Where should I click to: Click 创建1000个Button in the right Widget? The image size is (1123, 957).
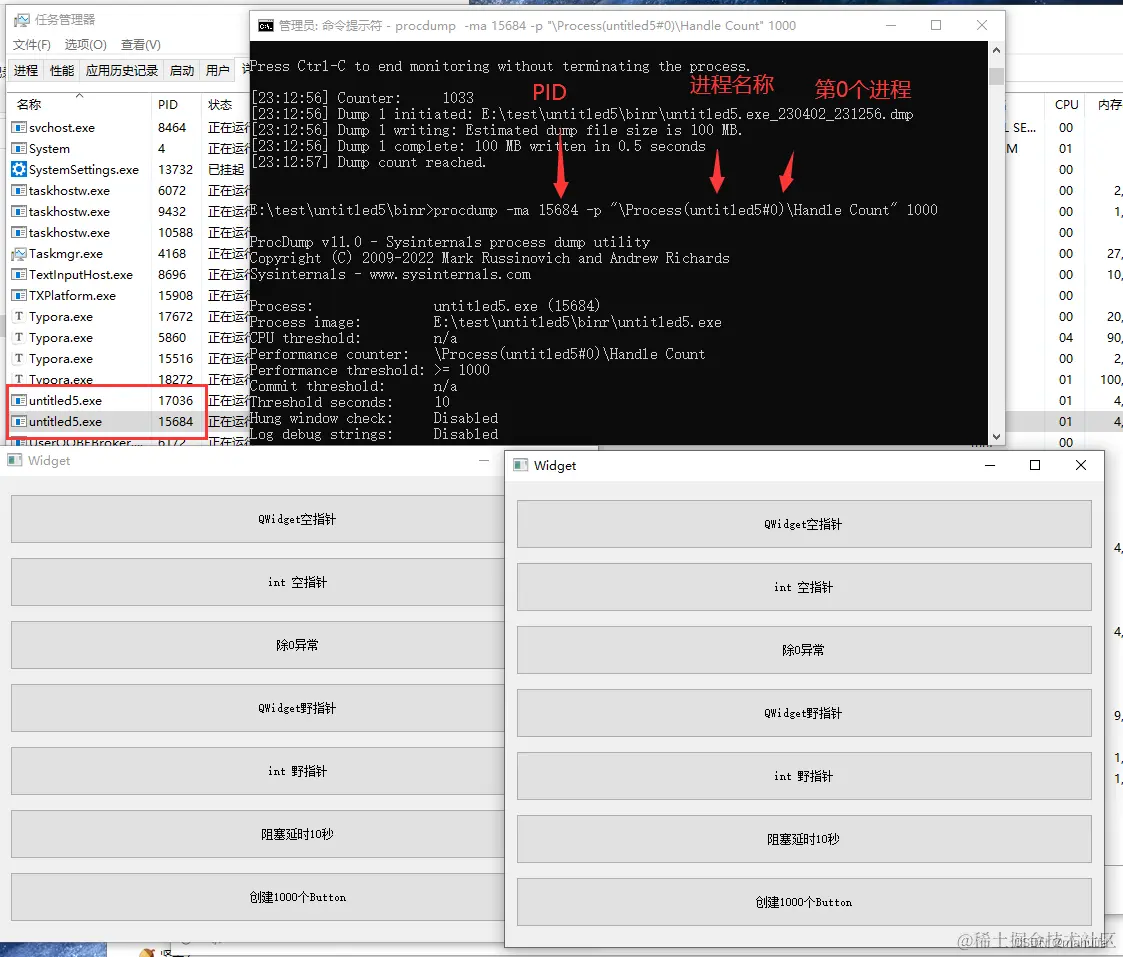click(x=804, y=903)
